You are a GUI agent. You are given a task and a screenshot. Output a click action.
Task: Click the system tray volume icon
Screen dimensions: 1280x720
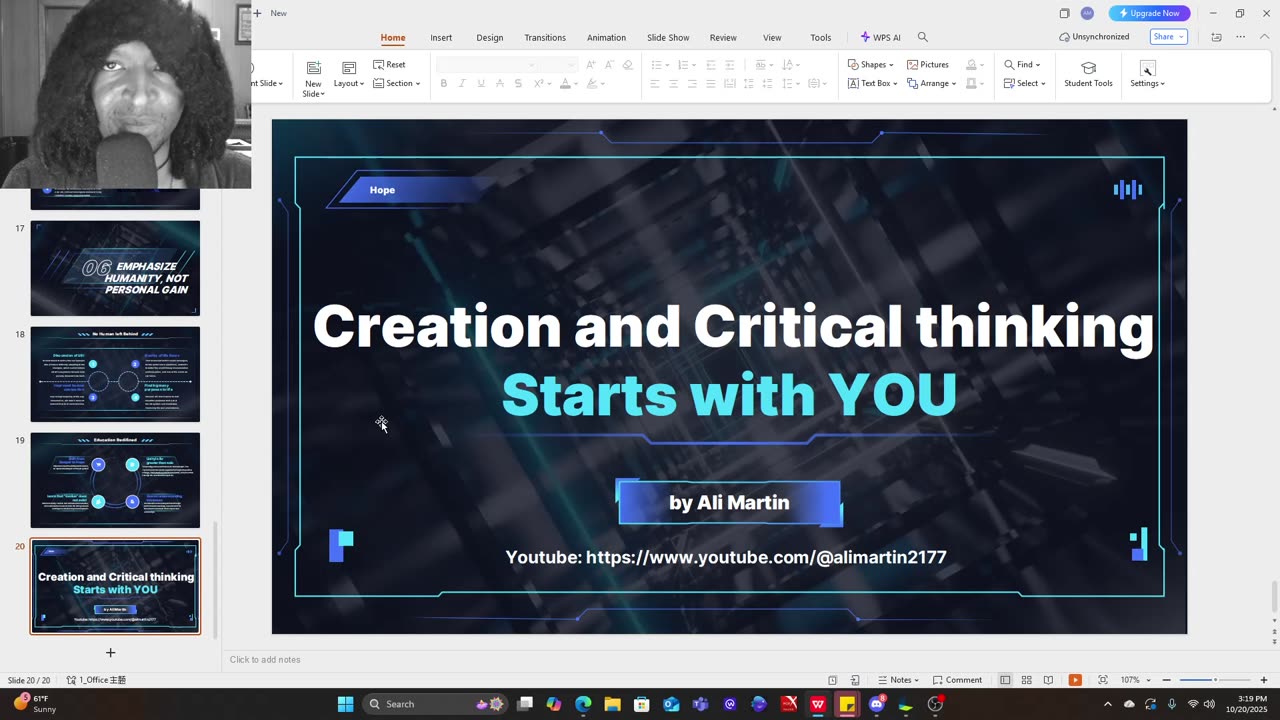pos(1209,704)
